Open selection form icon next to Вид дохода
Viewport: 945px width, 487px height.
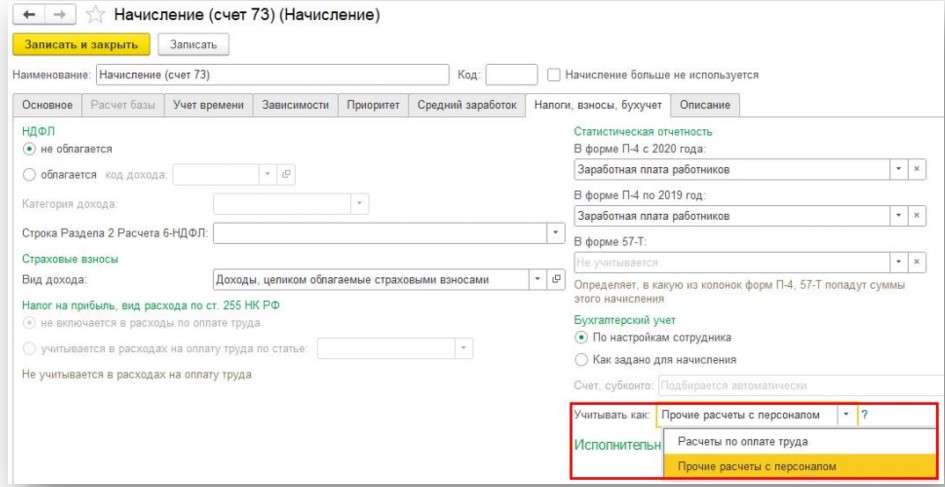coord(558,280)
